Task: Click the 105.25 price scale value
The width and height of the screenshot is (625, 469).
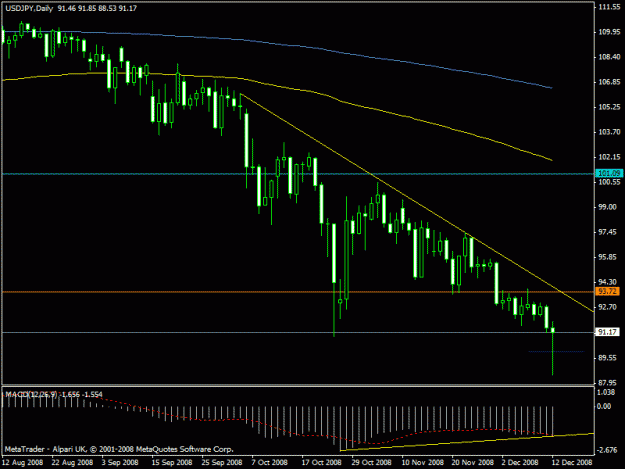Action: coord(609,107)
